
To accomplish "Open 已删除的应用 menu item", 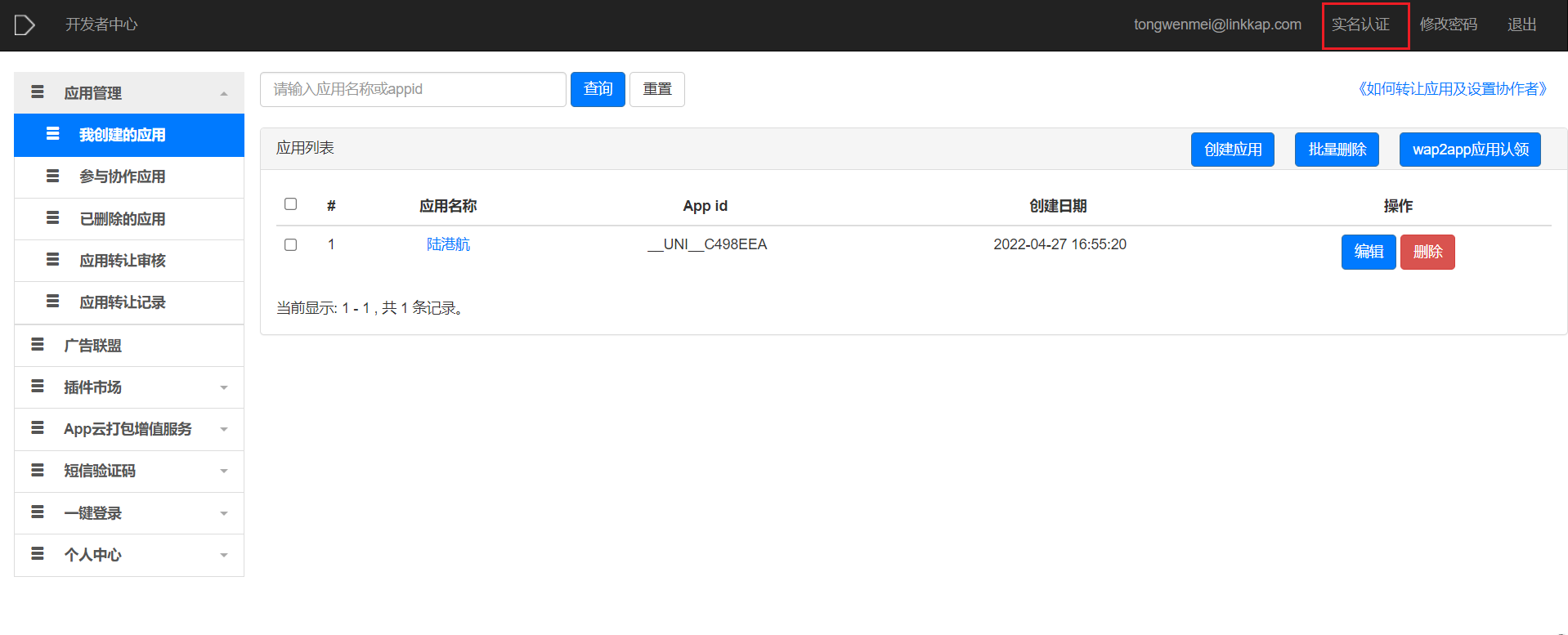I will [129, 219].
